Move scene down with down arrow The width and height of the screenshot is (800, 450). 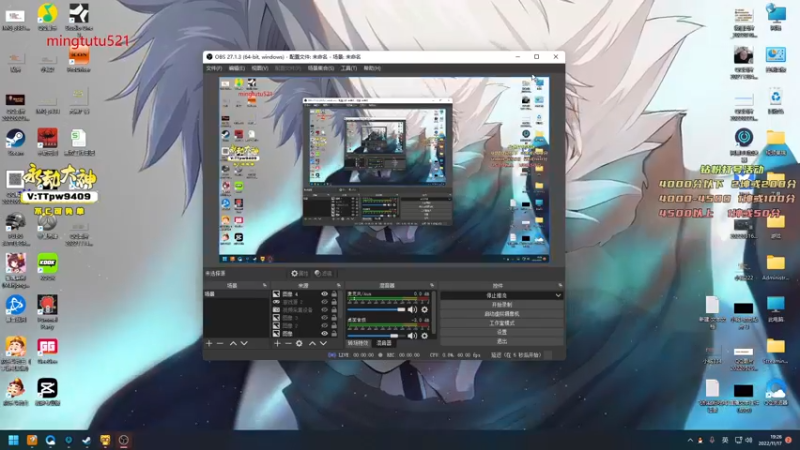(244, 343)
